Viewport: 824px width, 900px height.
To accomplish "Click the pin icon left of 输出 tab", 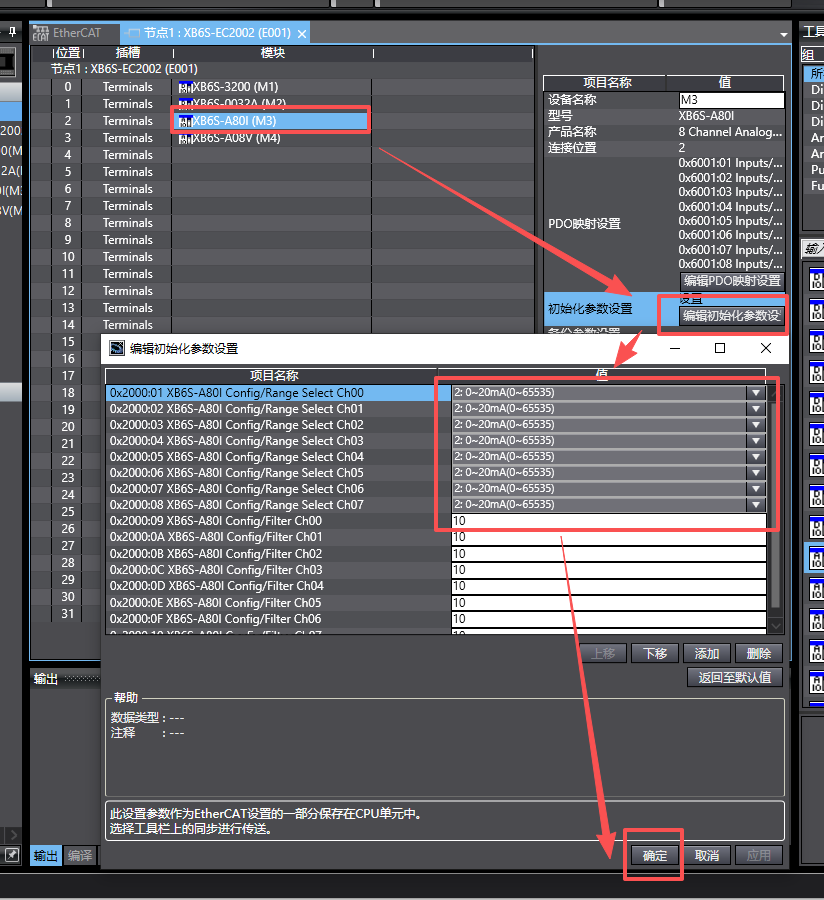I will pyautogui.click(x=12, y=855).
